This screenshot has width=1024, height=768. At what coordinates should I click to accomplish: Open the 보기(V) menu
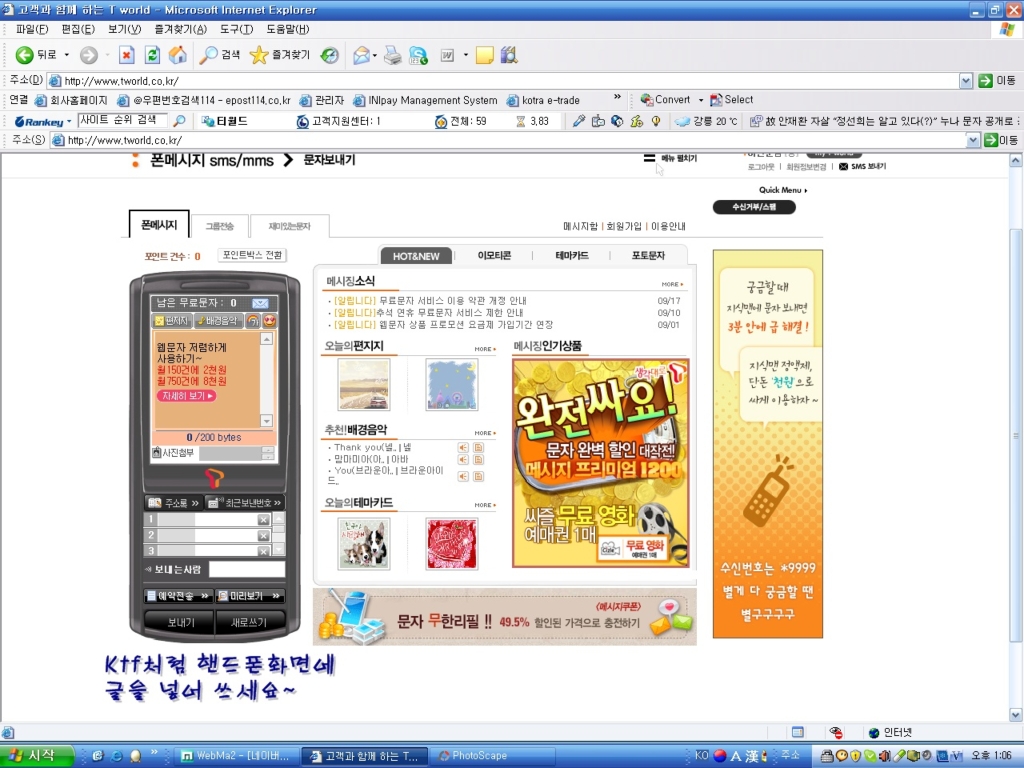pos(124,29)
